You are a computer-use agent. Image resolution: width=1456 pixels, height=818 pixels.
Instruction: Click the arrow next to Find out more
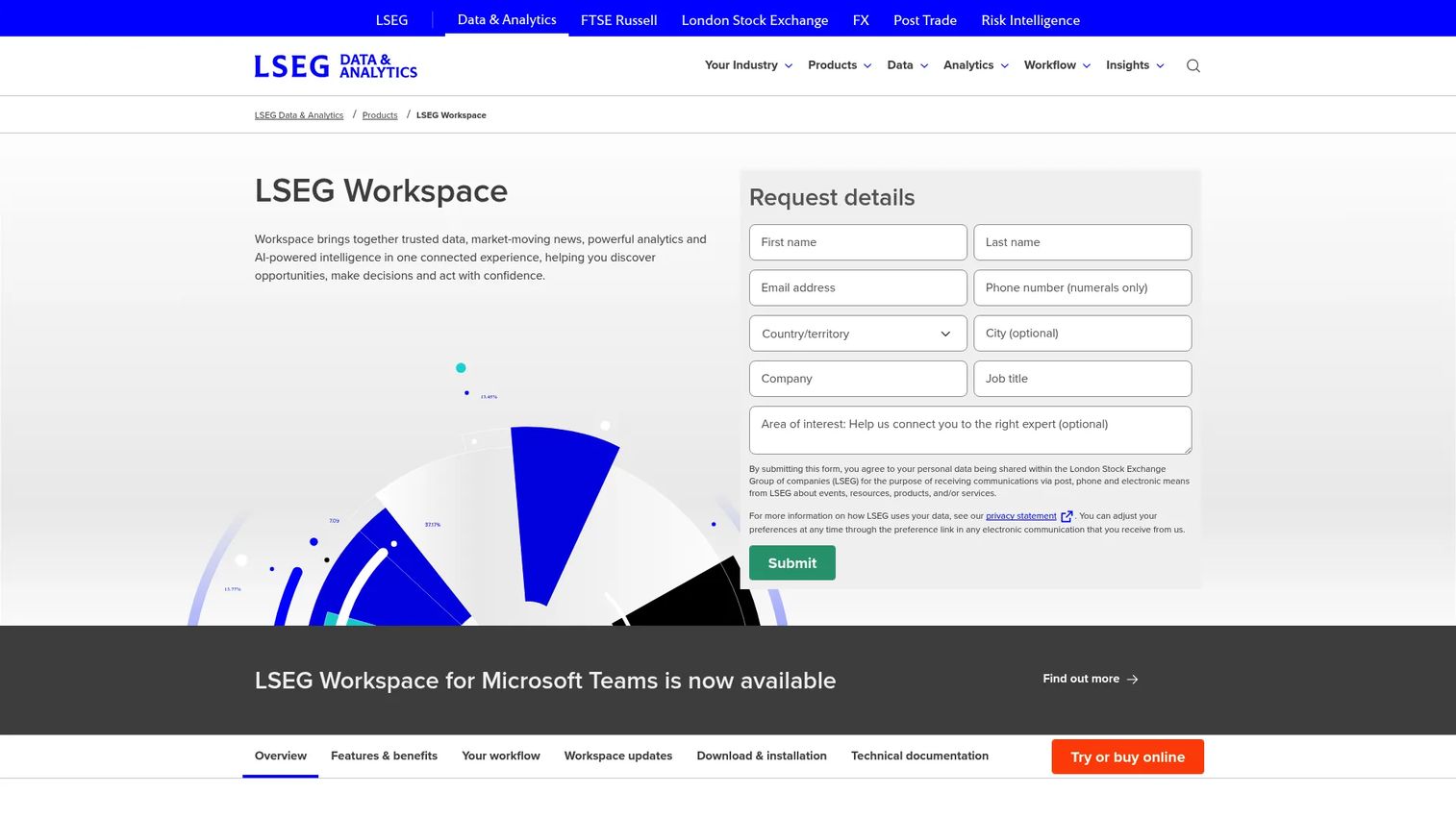(x=1133, y=679)
